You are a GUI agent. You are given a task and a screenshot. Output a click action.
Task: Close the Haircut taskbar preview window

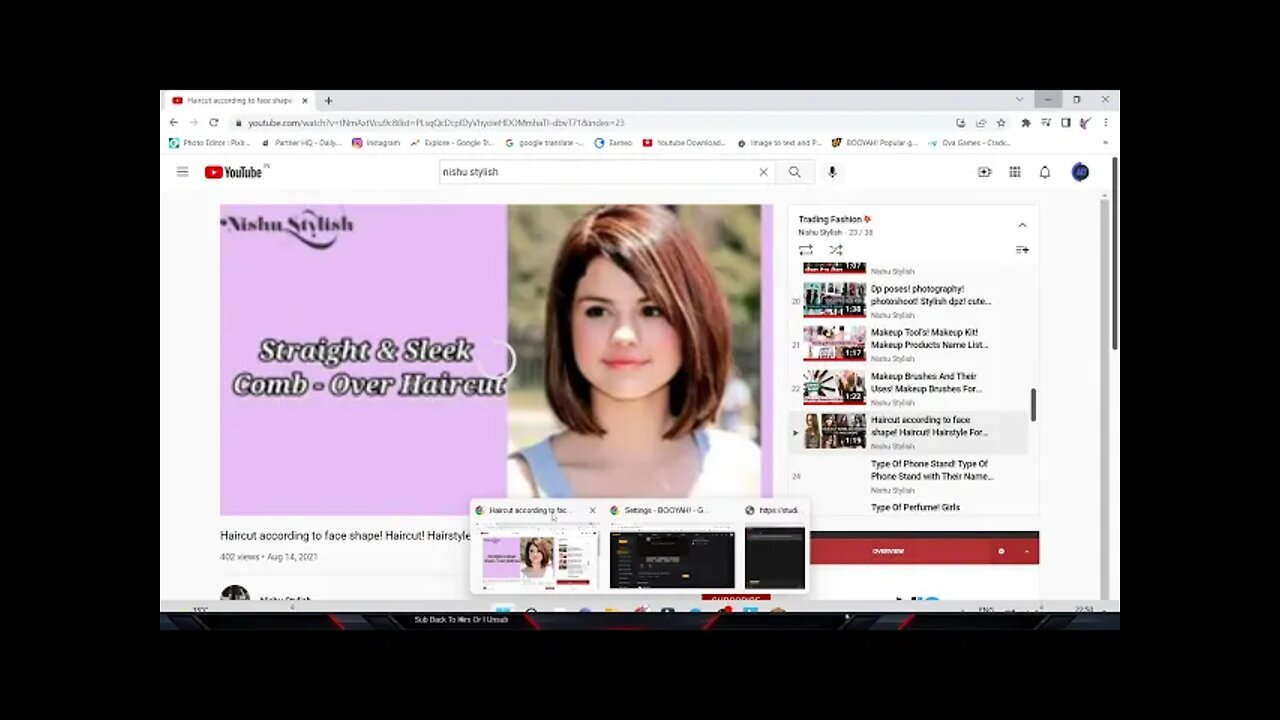pyautogui.click(x=592, y=510)
